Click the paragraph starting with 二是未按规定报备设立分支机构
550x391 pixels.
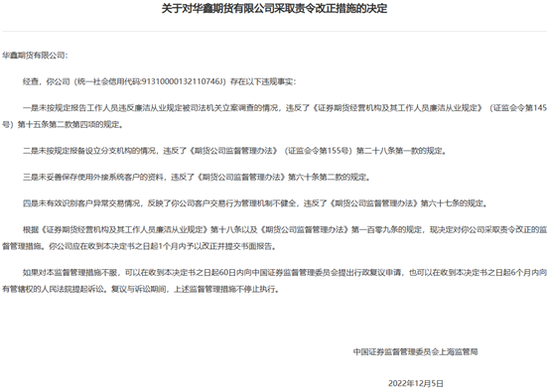[x=234, y=151]
